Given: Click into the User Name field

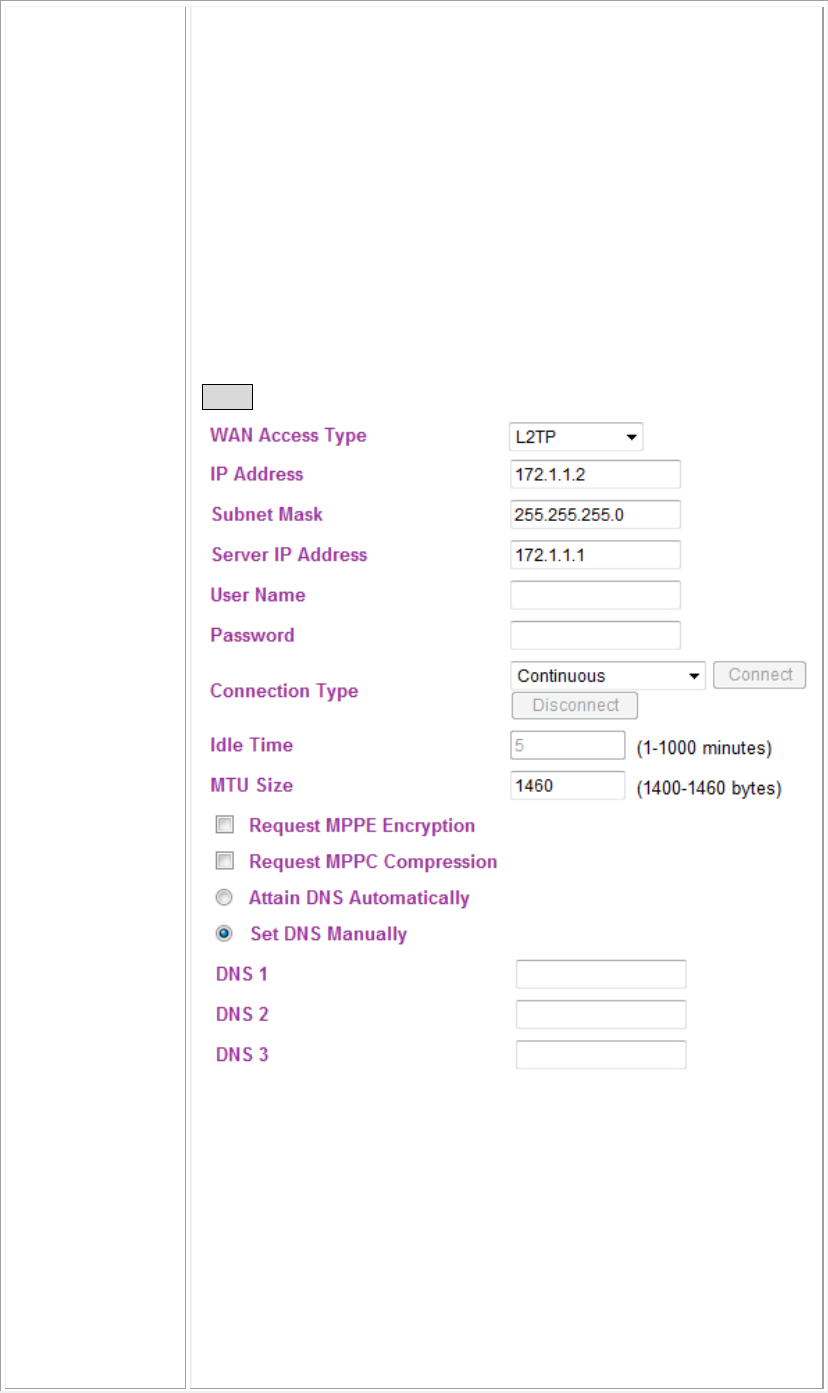Looking at the screenshot, I should click(x=596, y=595).
